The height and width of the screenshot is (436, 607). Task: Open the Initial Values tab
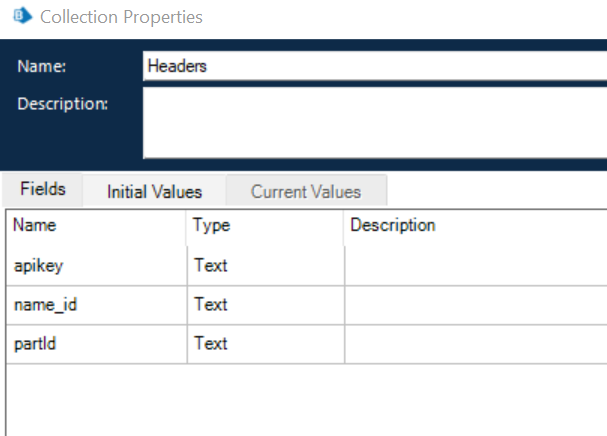[x=154, y=191]
